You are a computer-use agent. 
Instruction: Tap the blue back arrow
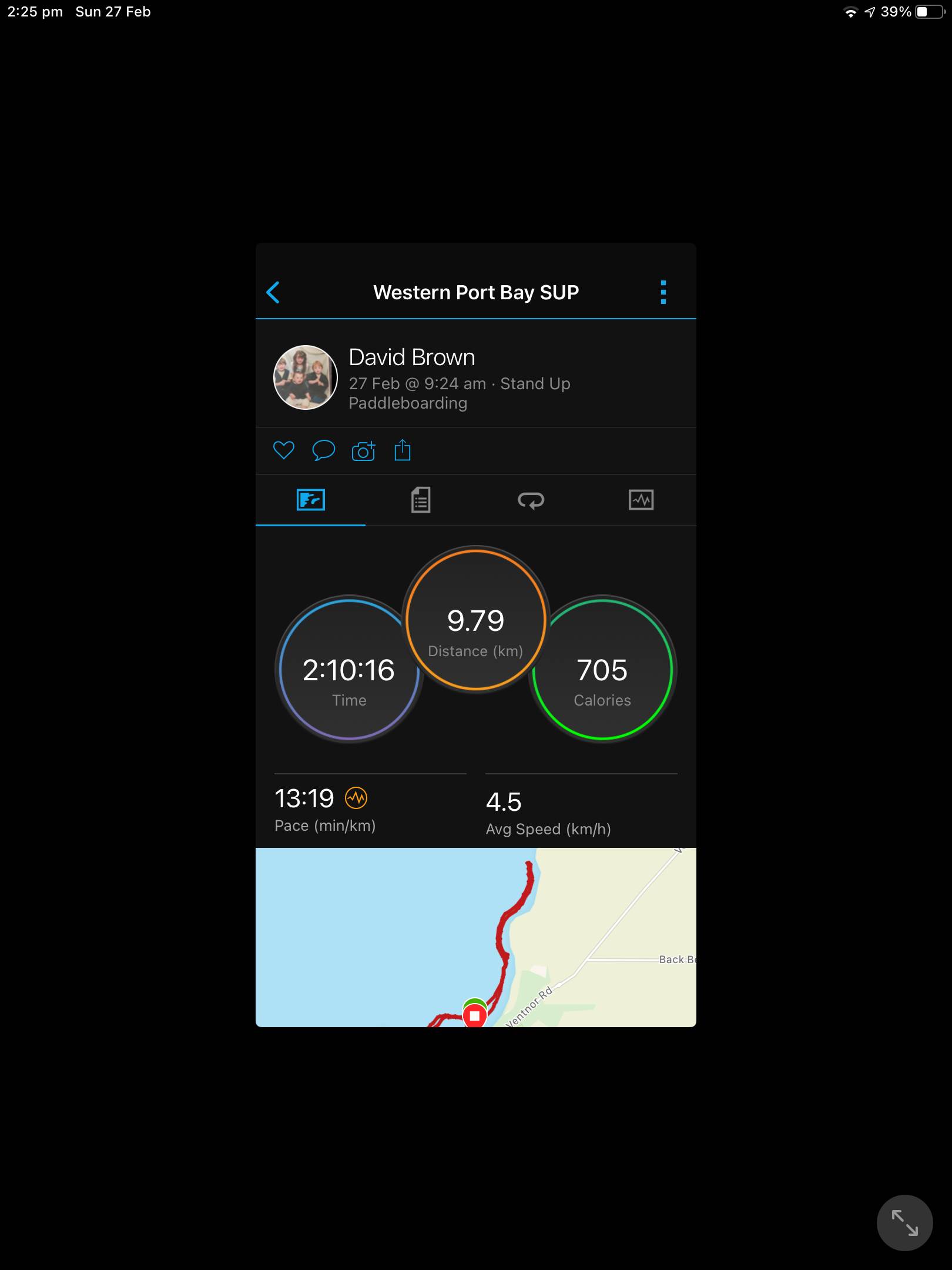pos(273,292)
